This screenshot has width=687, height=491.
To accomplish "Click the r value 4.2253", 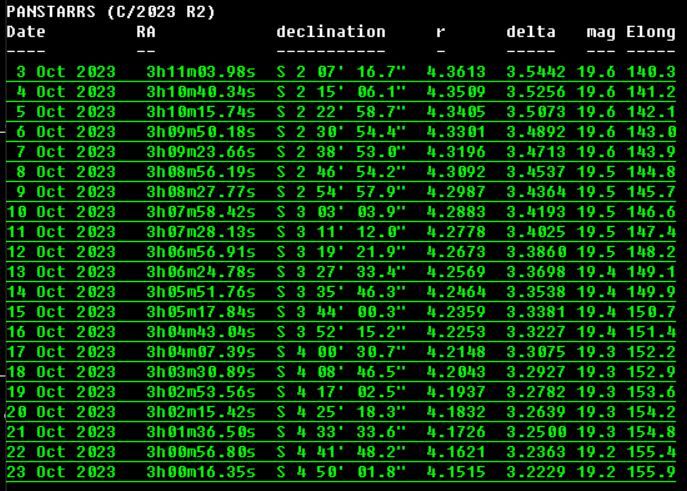I will (456, 332).
